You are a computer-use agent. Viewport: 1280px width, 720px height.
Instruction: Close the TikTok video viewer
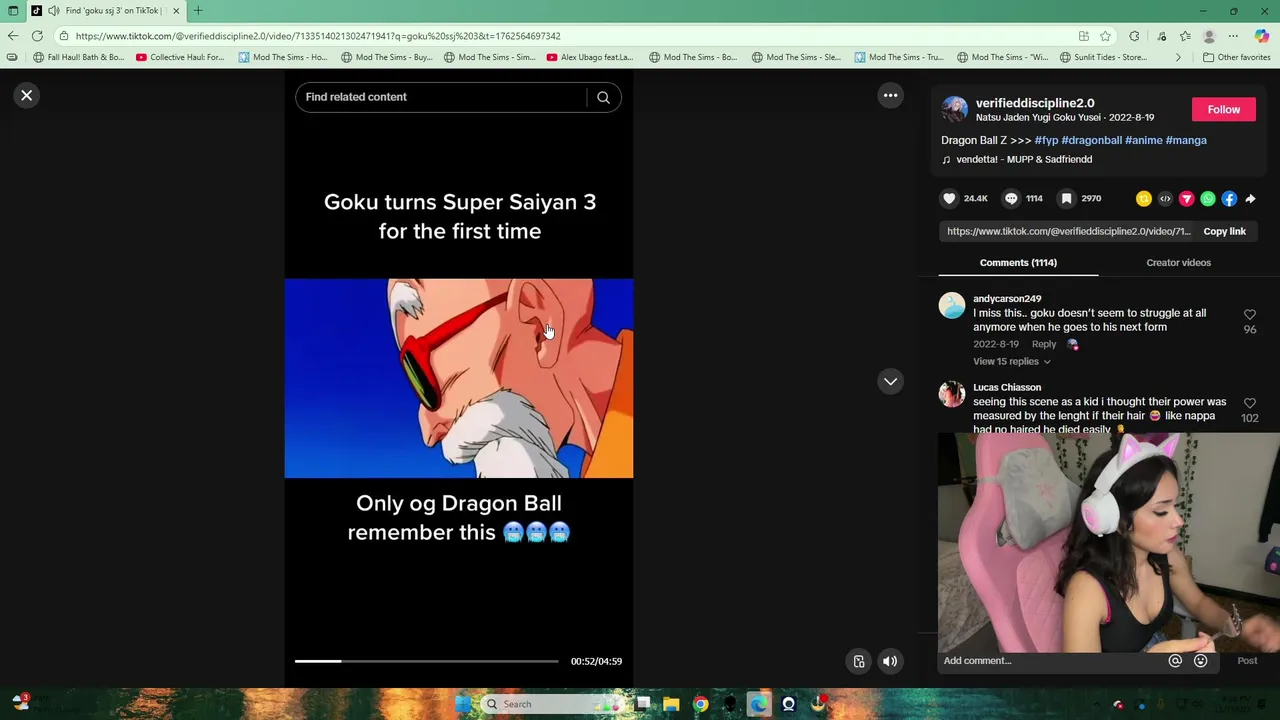click(27, 96)
